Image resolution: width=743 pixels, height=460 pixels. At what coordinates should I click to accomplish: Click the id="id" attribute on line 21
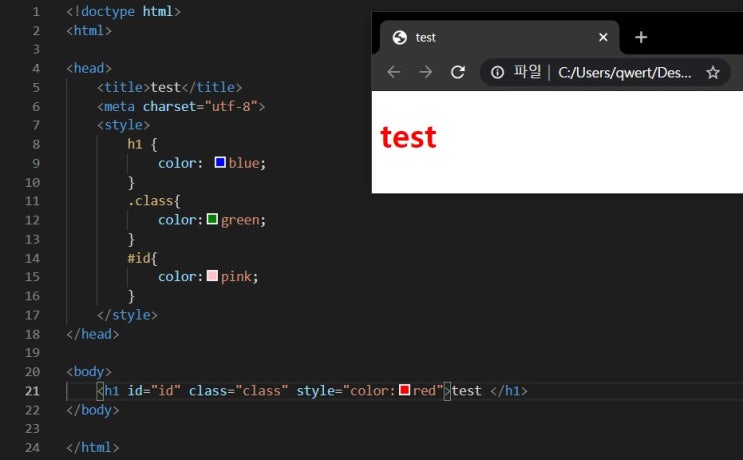click(154, 391)
